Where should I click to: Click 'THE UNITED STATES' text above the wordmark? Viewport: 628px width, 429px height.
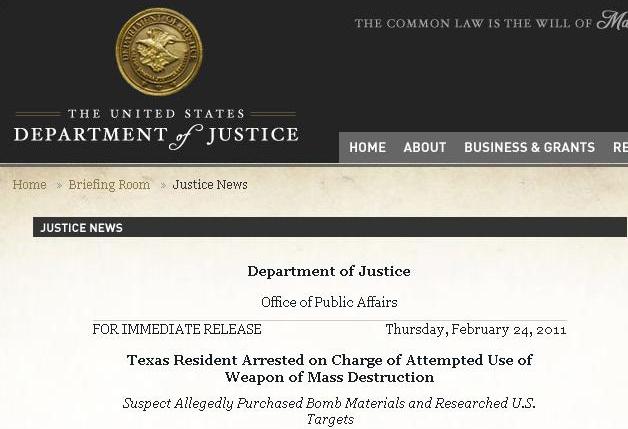(x=156, y=114)
